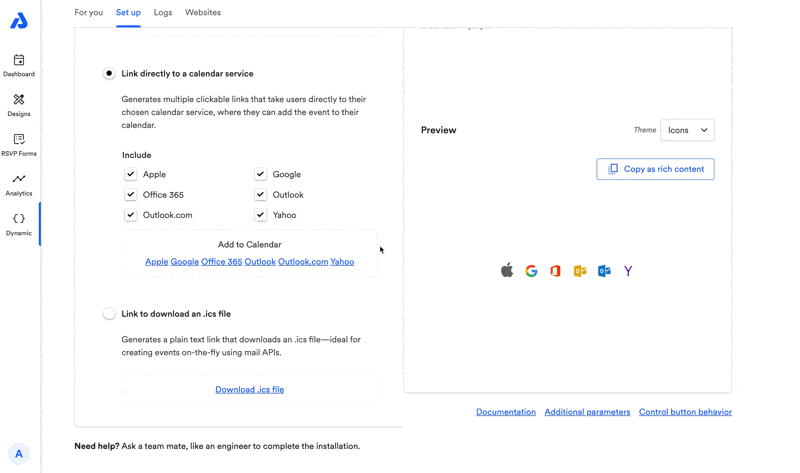
Task: Uncheck the Apple checkbox
Action: pyautogui.click(x=131, y=174)
